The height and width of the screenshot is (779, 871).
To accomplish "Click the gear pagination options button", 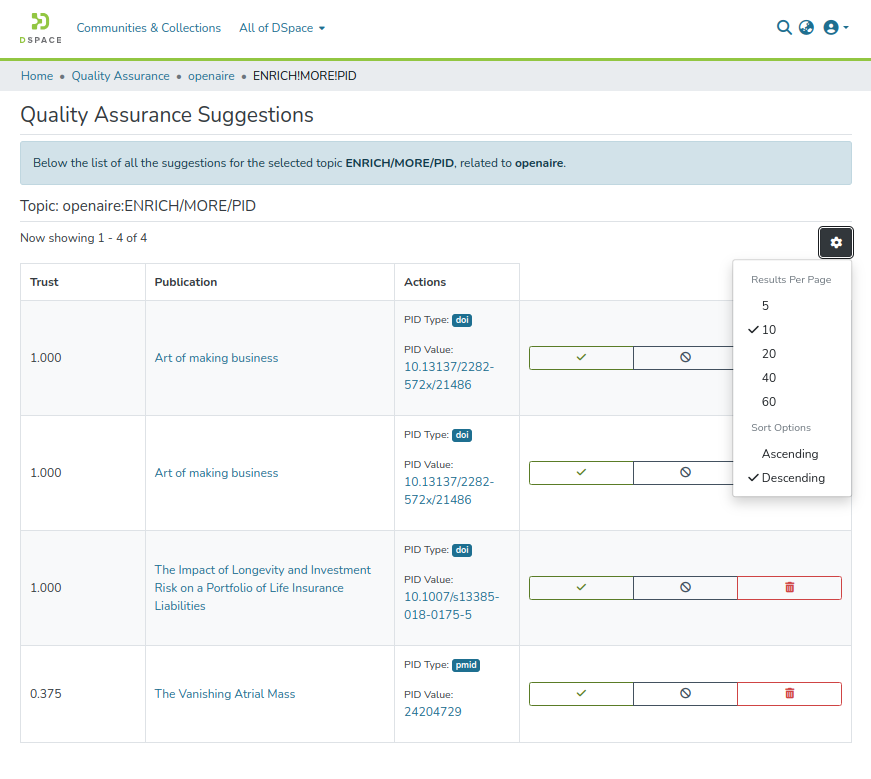I will 836,242.
